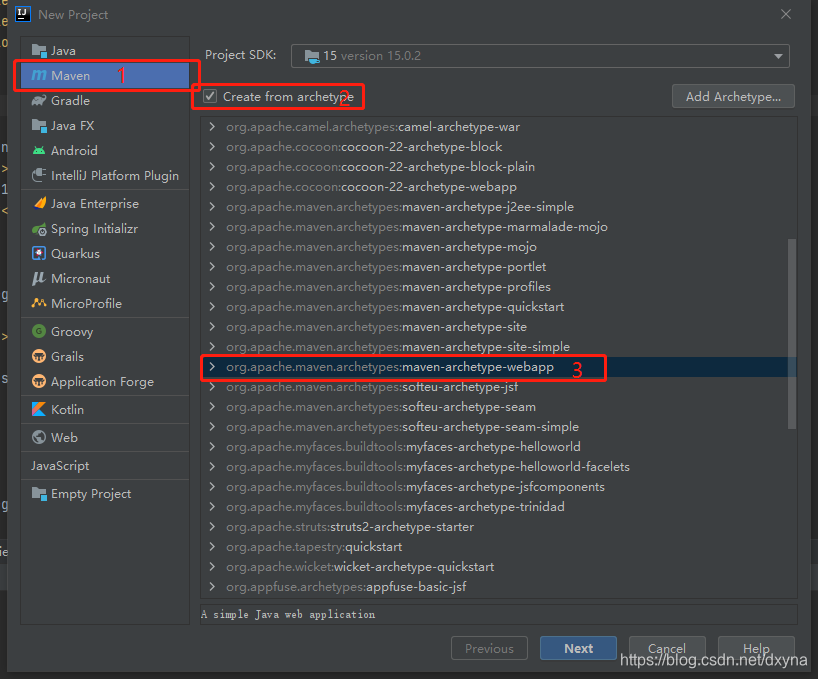Expand maven-archetype-quickstart chevron

(212, 307)
